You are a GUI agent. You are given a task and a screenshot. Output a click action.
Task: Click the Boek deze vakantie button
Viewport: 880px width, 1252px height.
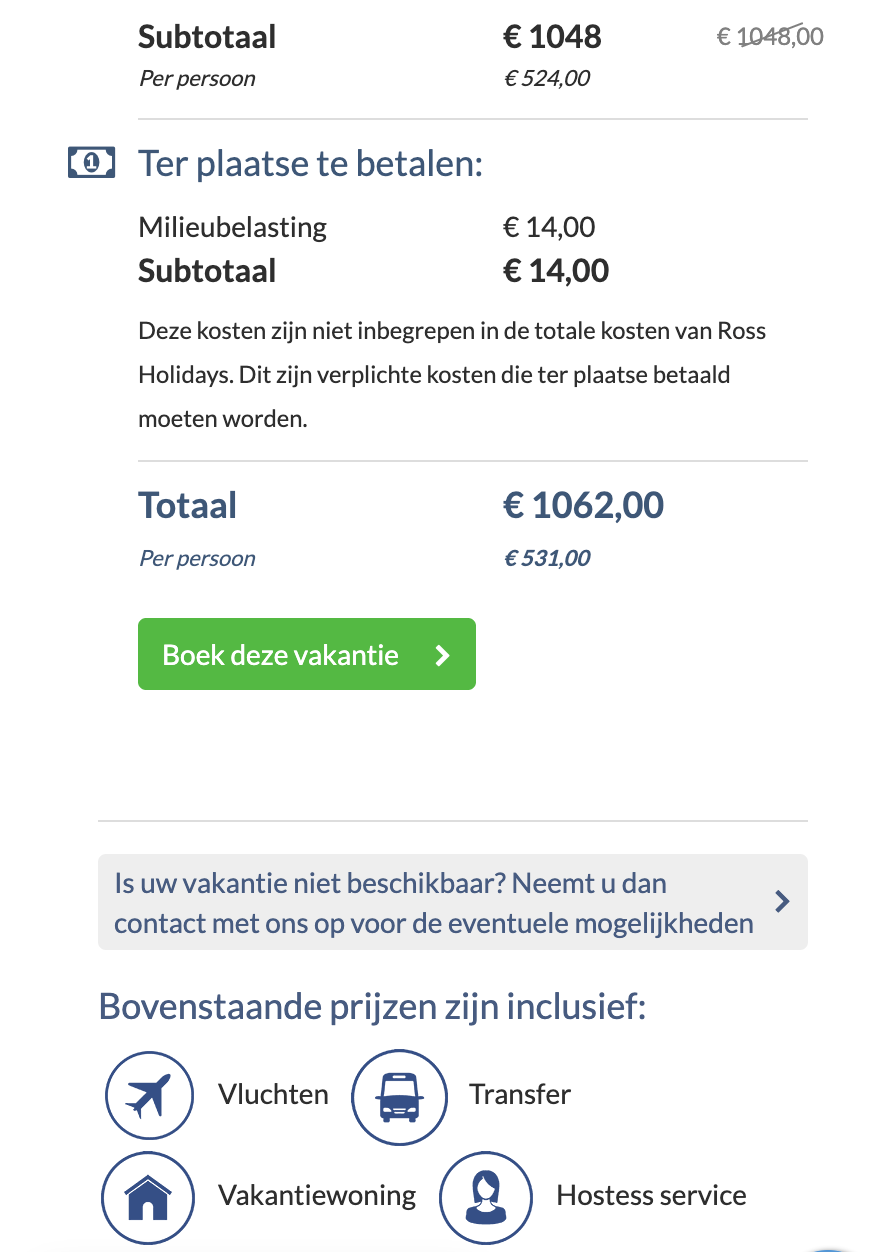click(307, 654)
